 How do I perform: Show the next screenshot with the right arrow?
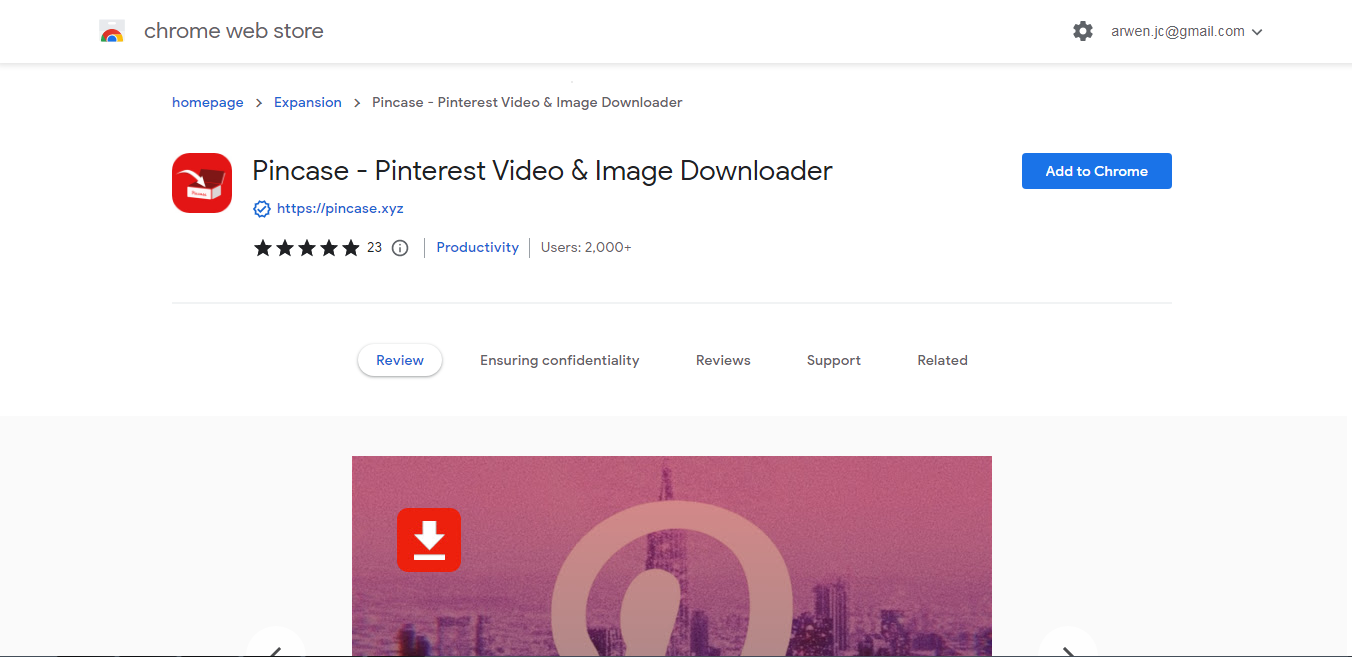click(1069, 645)
